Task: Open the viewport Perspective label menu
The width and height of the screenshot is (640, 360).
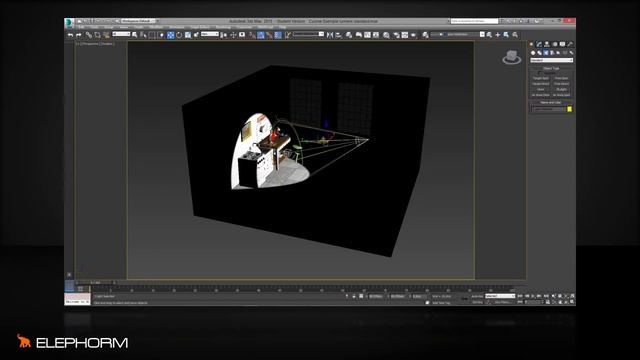Action: tap(91, 44)
